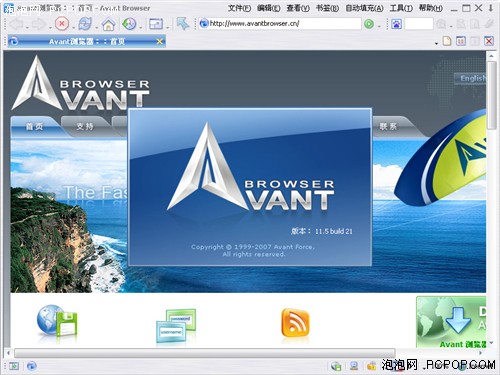This screenshot has width=500, height=375.
Task: Click the download arrow in title bar
Action: pos(491,8)
